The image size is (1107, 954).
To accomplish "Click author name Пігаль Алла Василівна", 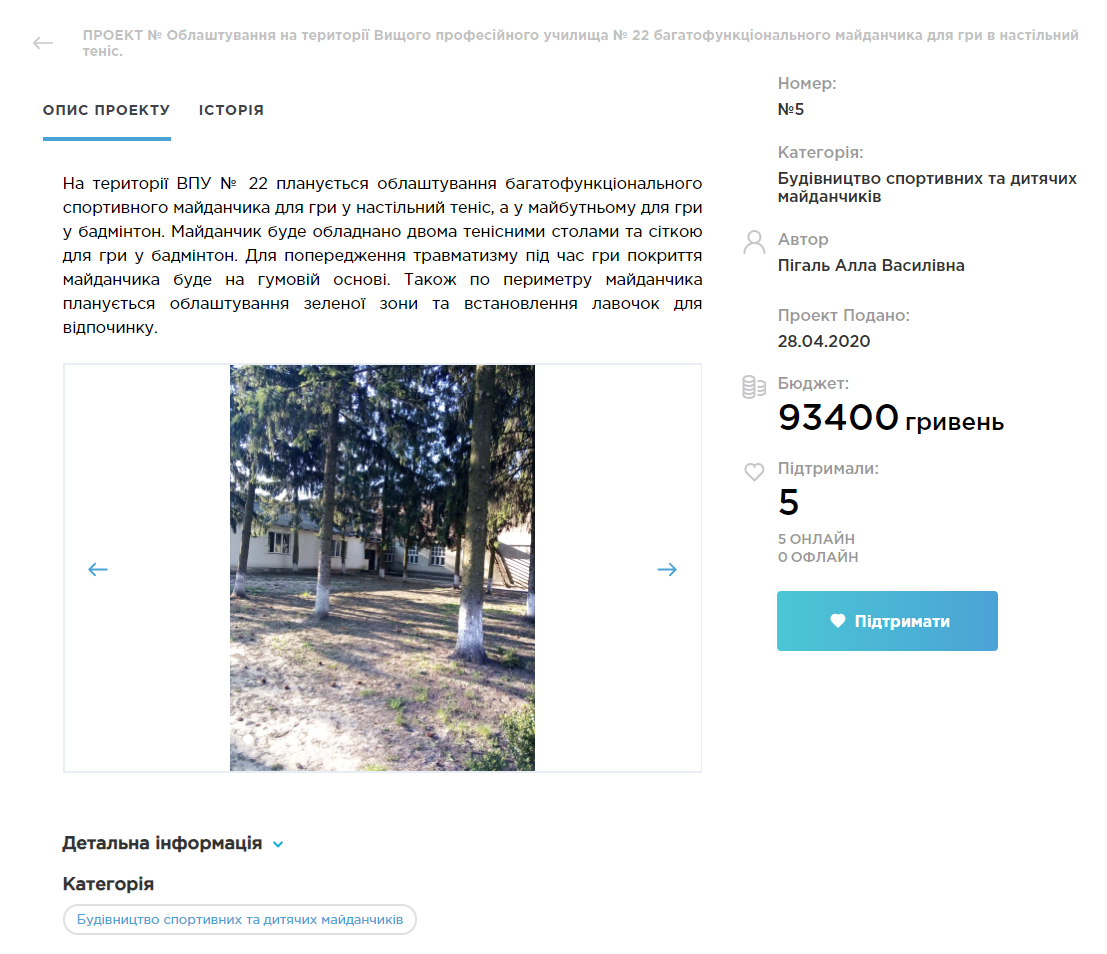I will (x=870, y=266).
